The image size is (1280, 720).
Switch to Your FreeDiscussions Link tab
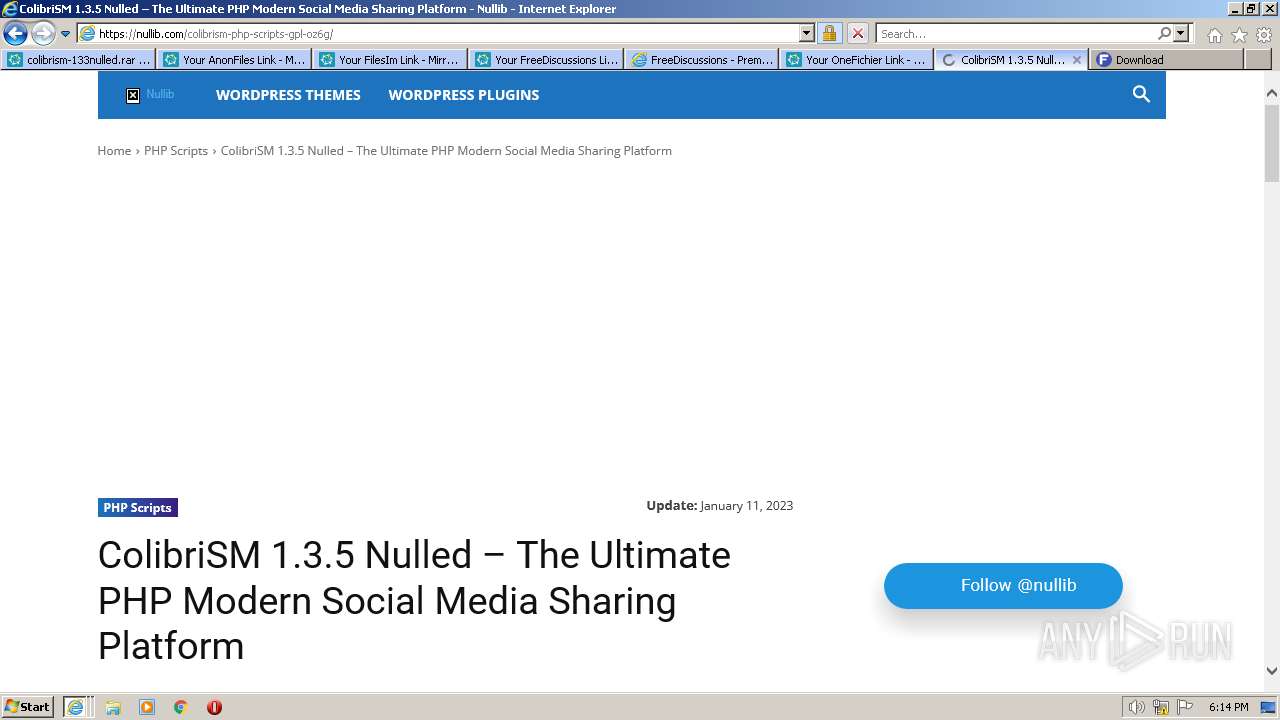click(x=546, y=59)
